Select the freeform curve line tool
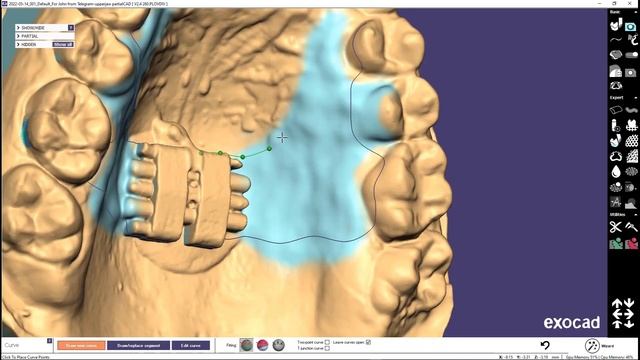640x360 pixels. pos(616,40)
